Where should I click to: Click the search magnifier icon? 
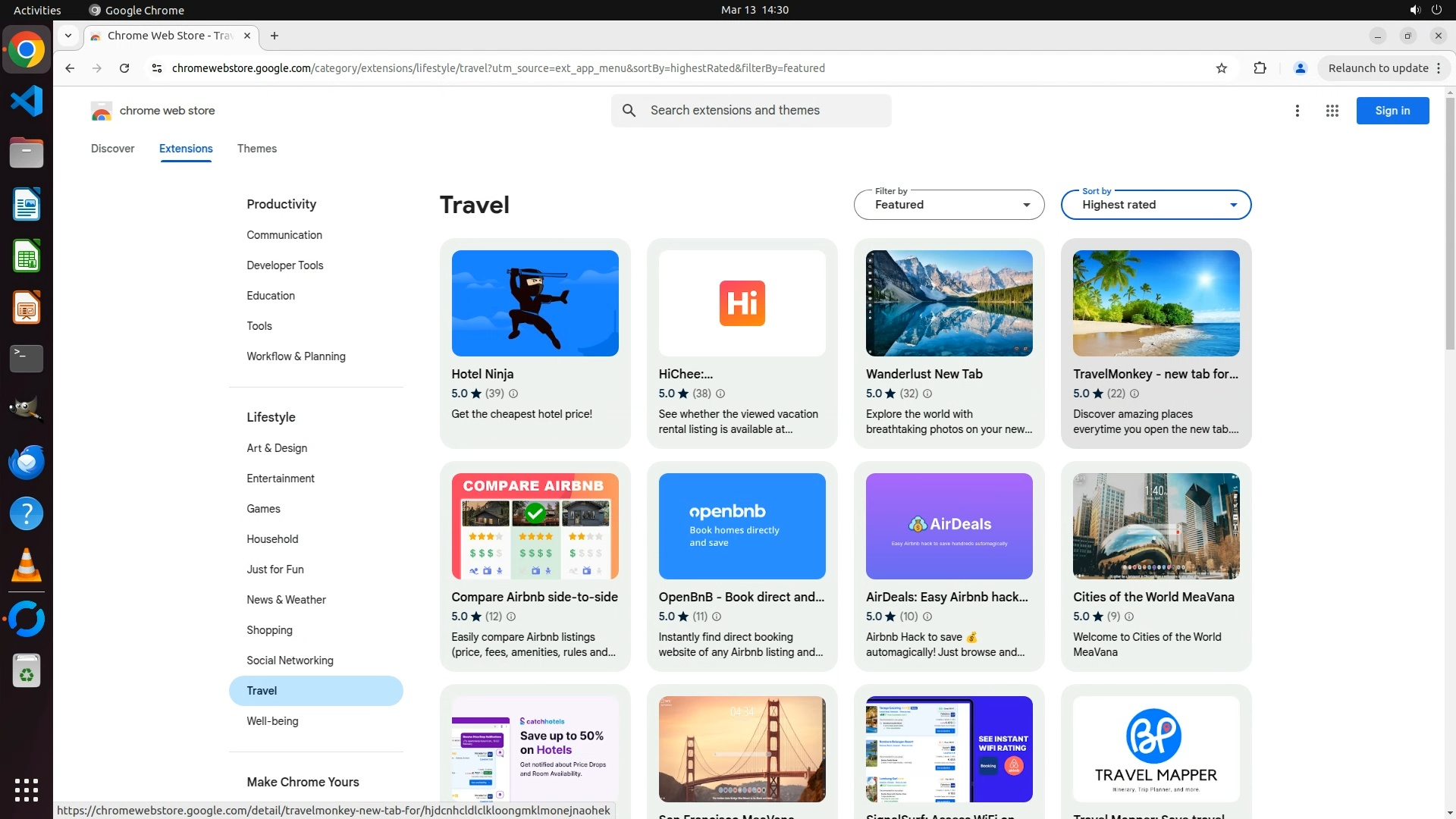tap(629, 111)
